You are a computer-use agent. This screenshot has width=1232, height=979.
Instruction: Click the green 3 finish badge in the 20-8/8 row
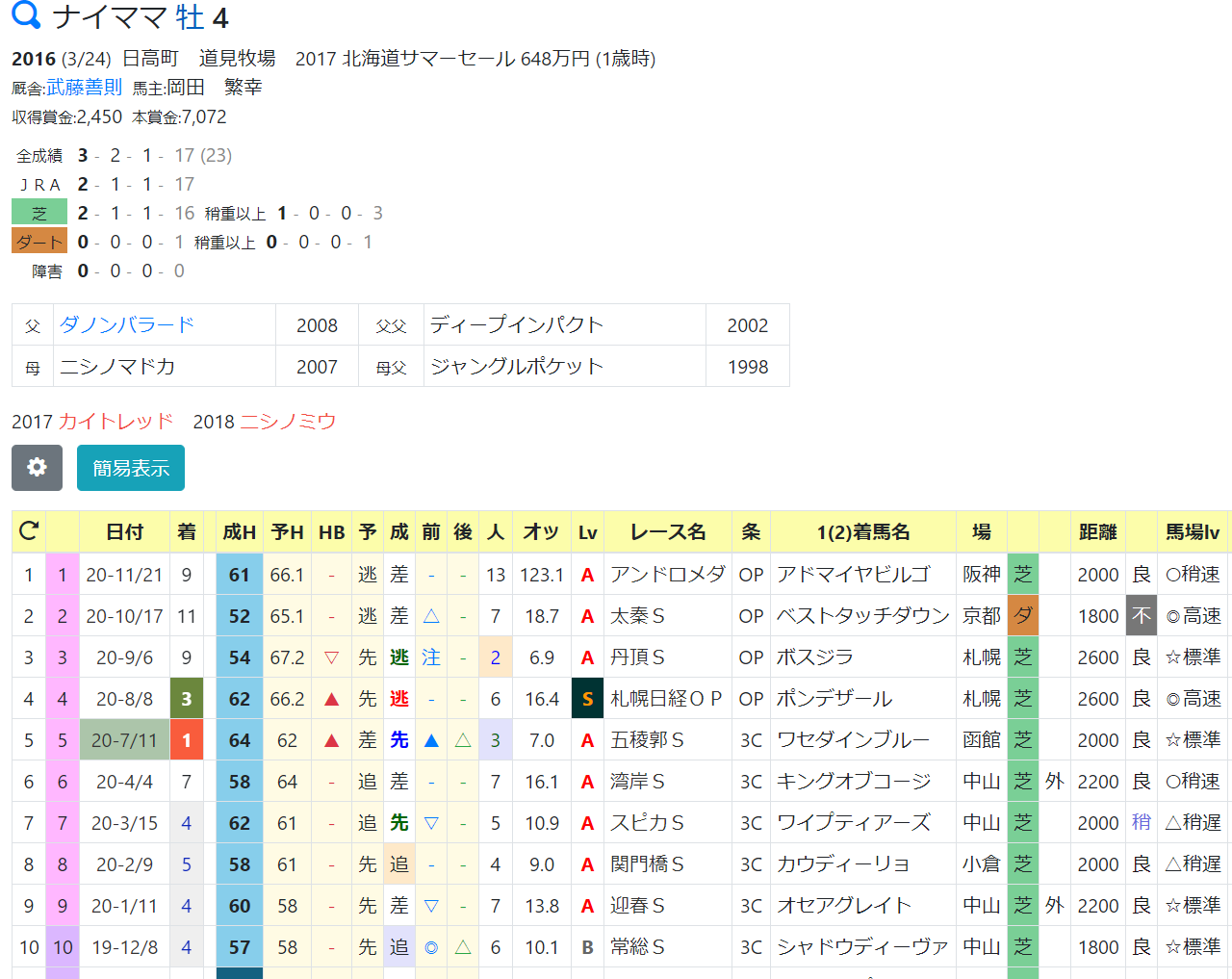187,699
